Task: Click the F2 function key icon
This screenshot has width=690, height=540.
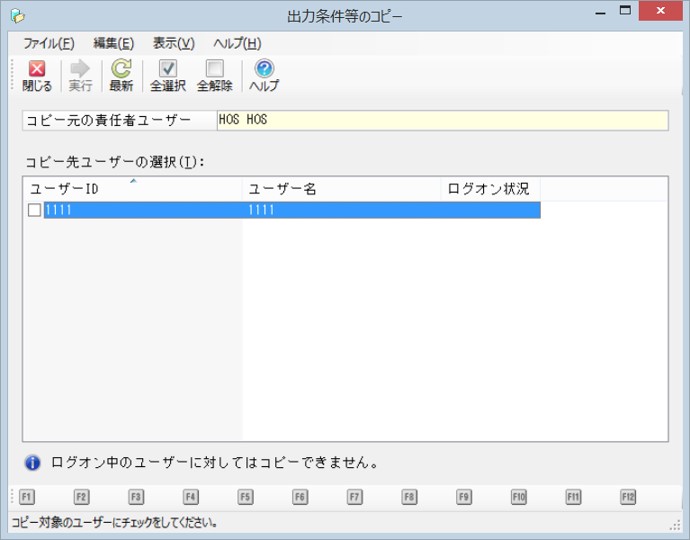Action: point(81,497)
